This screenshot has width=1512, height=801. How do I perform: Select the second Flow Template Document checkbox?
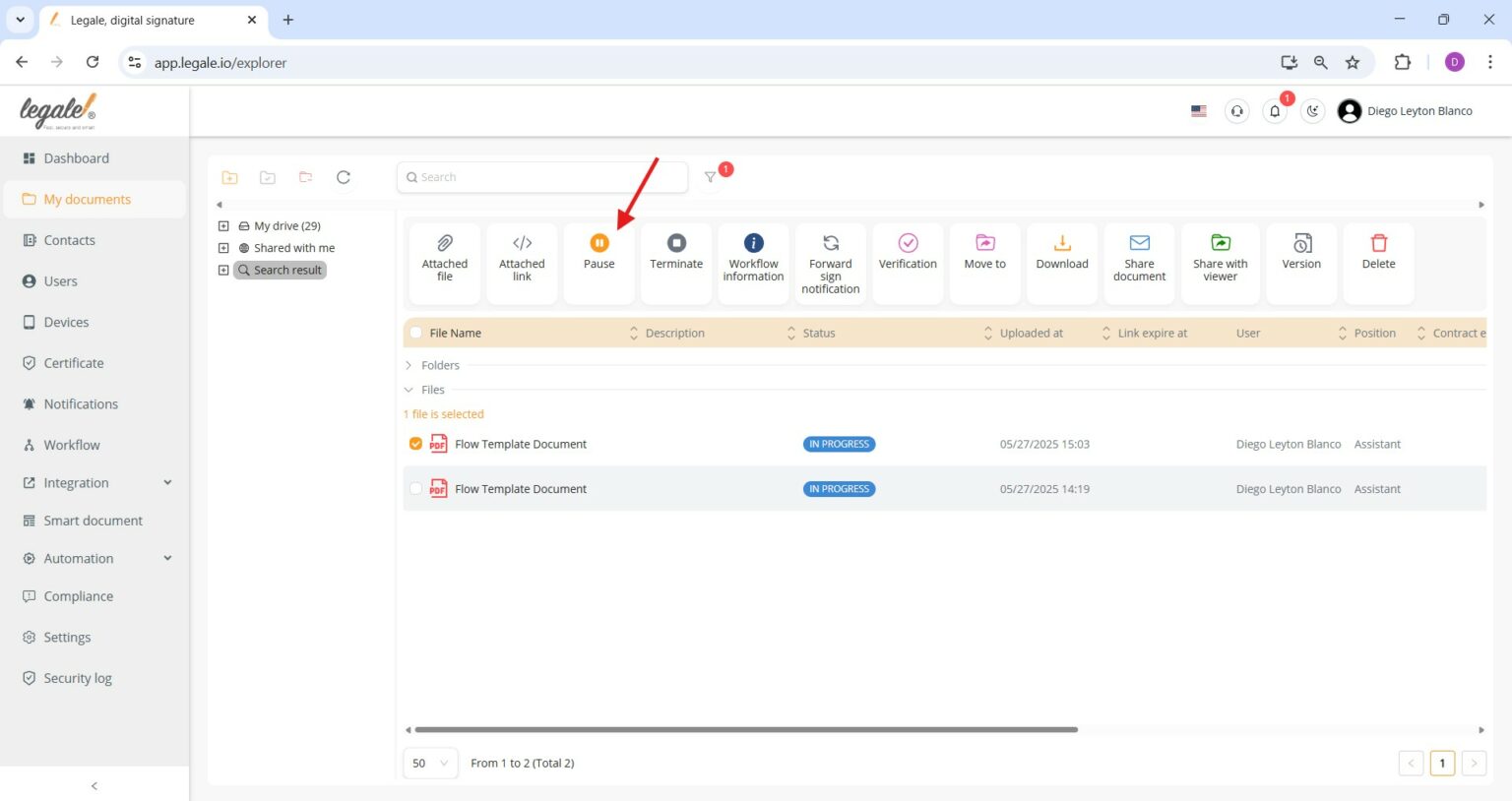coord(415,488)
